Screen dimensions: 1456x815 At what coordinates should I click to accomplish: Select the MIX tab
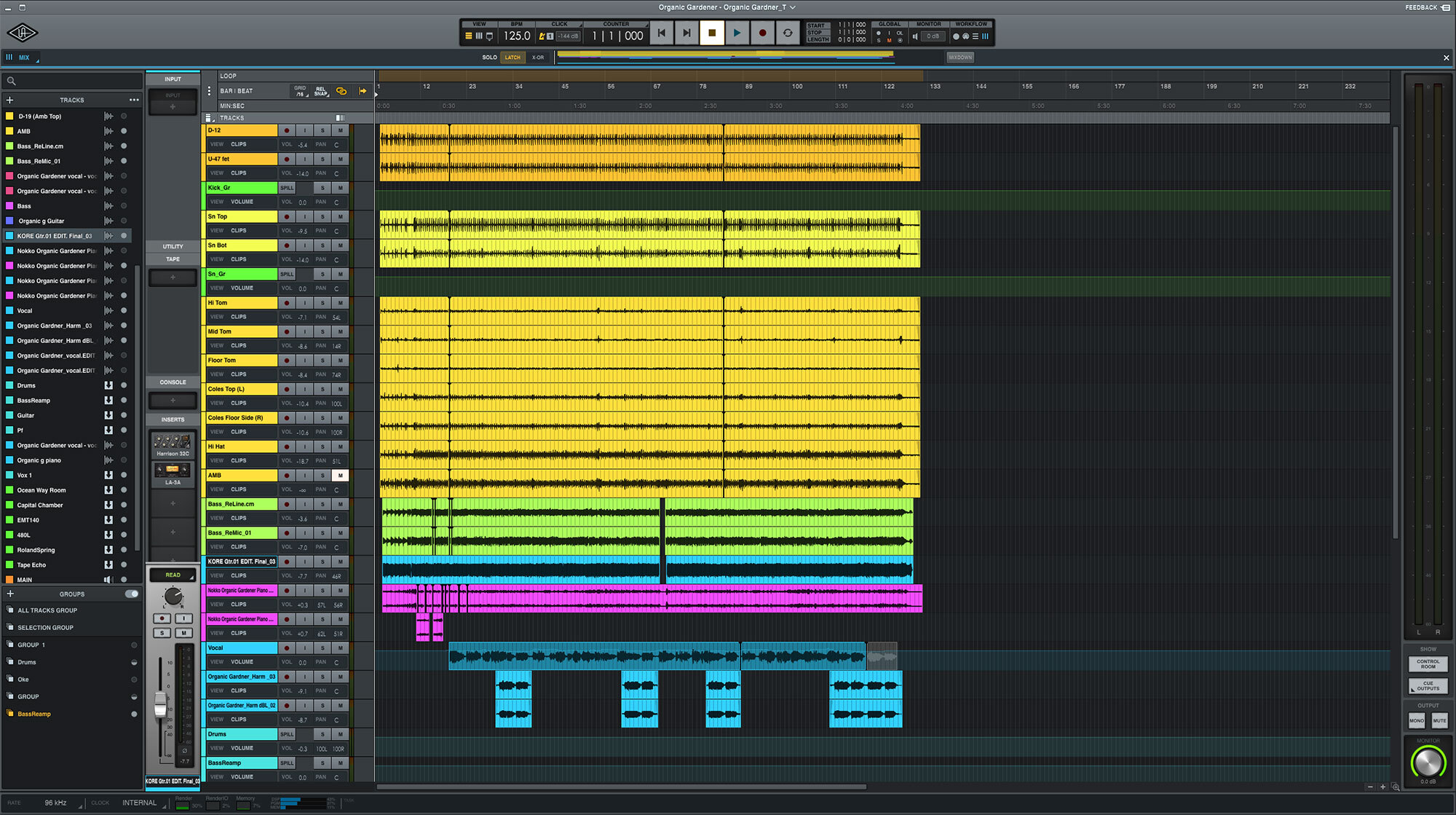click(x=24, y=58)
